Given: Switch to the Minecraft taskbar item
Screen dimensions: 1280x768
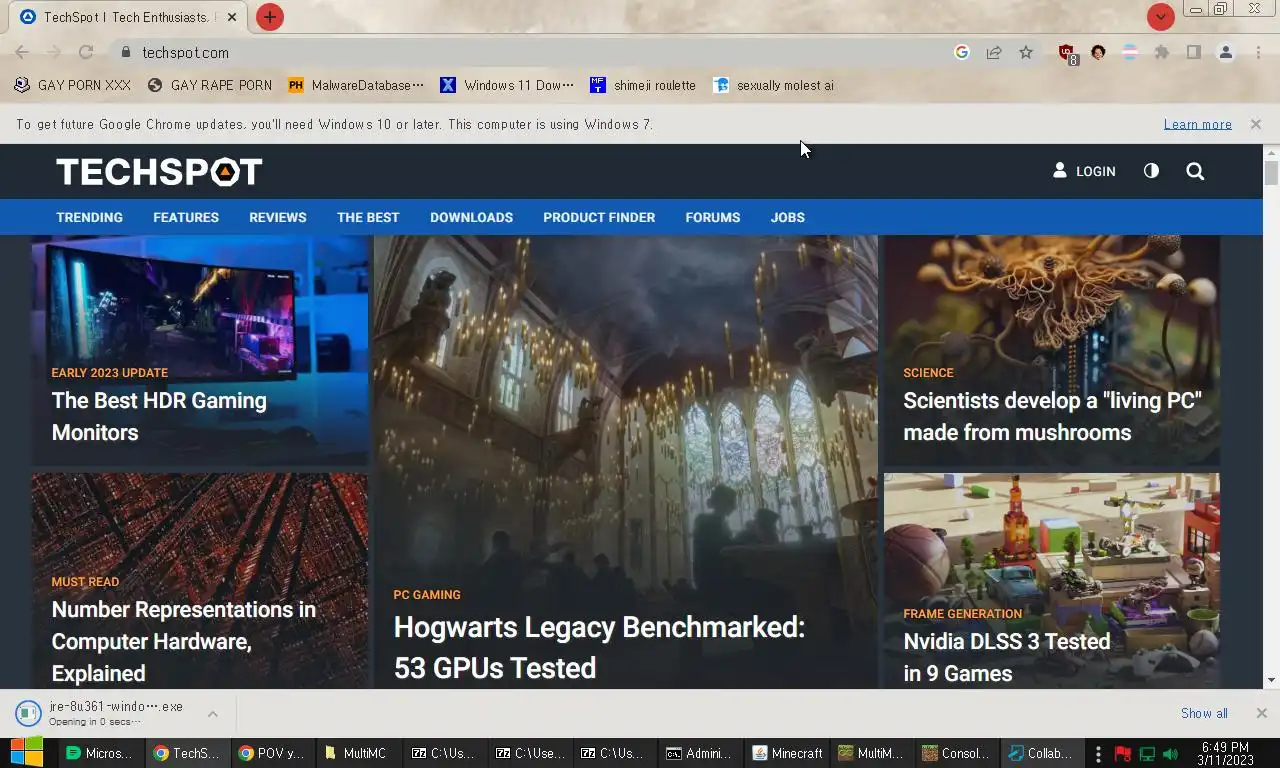Looking at the screenshot, I should point(787,753).
